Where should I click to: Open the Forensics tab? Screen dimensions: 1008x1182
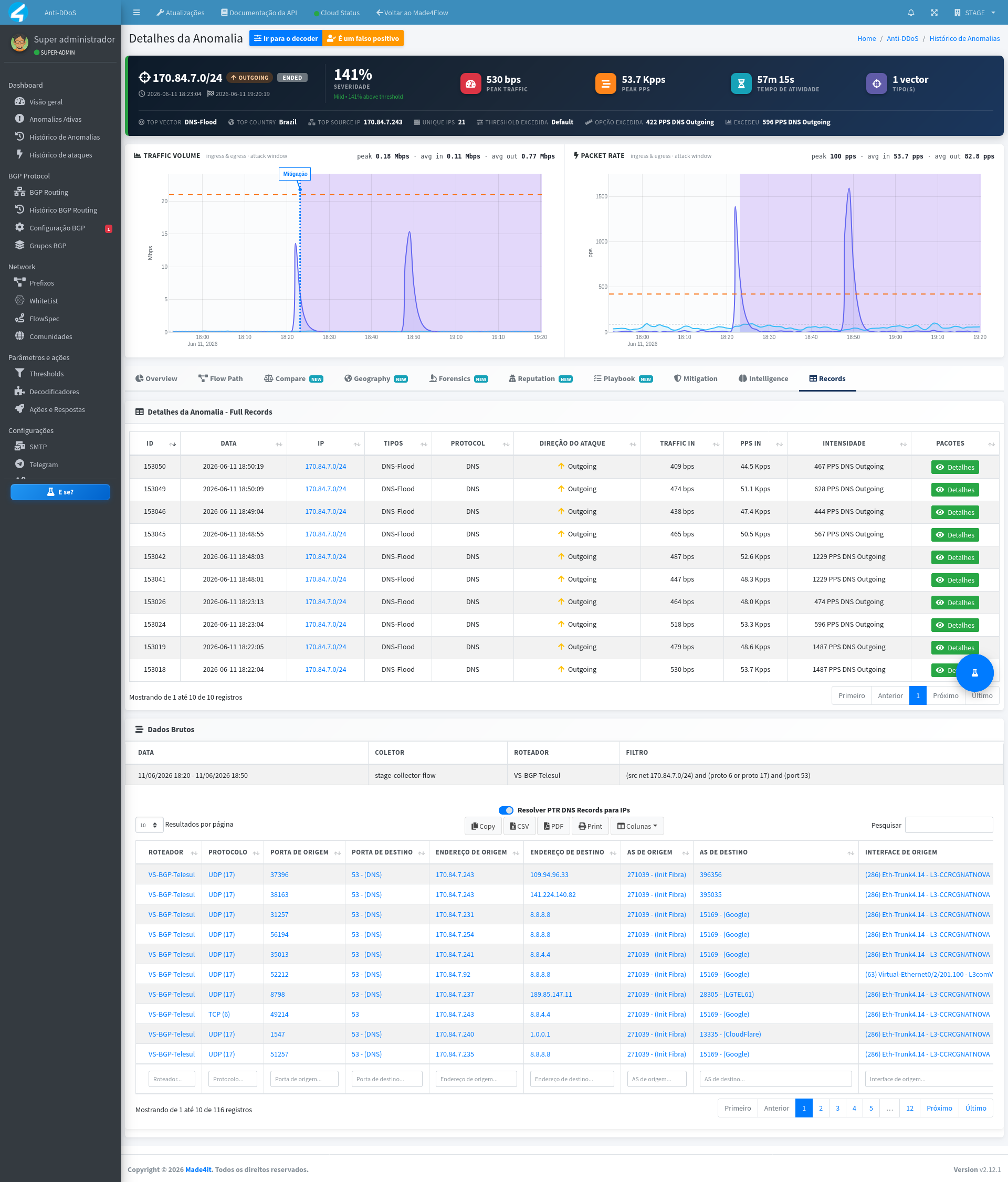point(459,379)
